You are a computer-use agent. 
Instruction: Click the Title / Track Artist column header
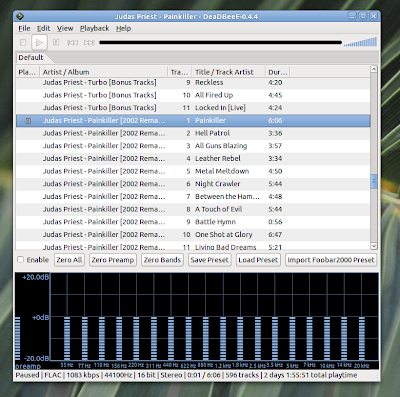pos(228,72)
